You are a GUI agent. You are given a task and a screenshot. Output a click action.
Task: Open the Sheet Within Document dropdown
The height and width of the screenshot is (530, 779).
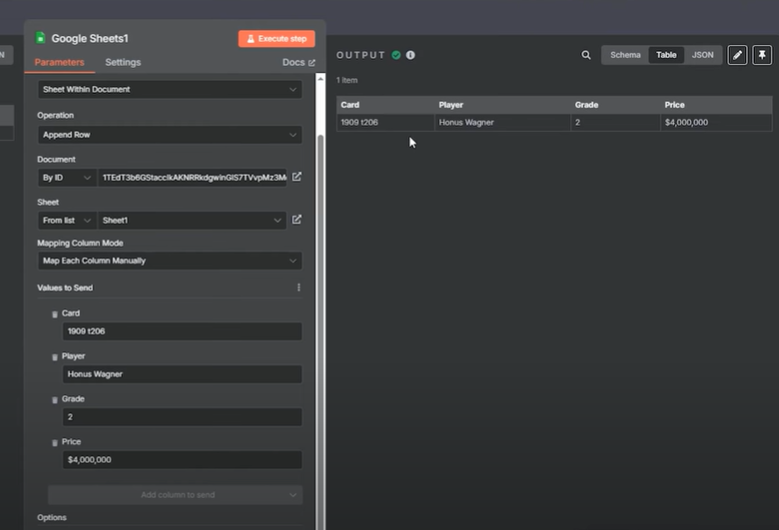coord(170,89)
